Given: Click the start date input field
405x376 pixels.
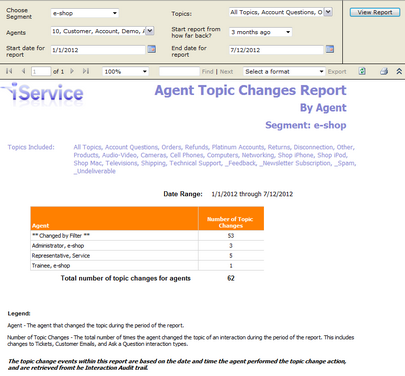Looking at the screenshot, I should point(98,50).
